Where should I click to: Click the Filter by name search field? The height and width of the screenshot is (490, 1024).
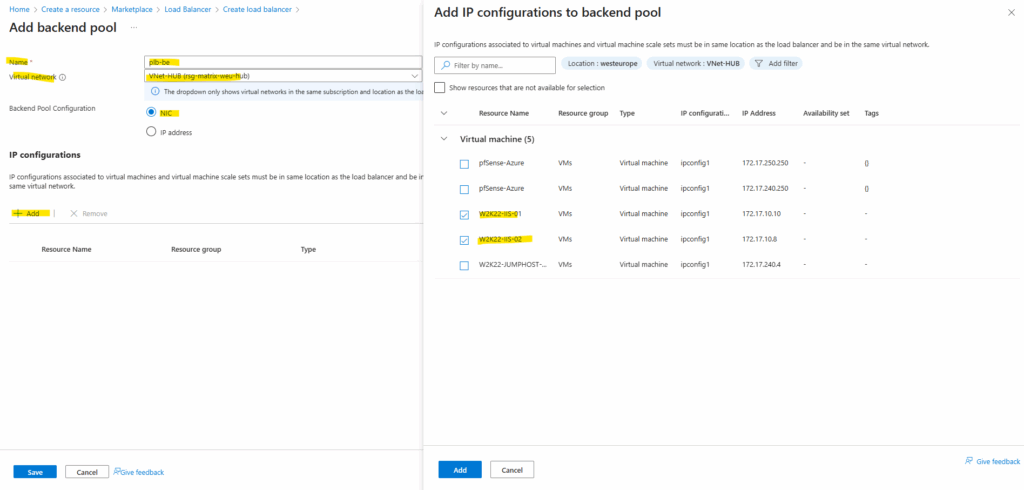(x=500, y=65)
